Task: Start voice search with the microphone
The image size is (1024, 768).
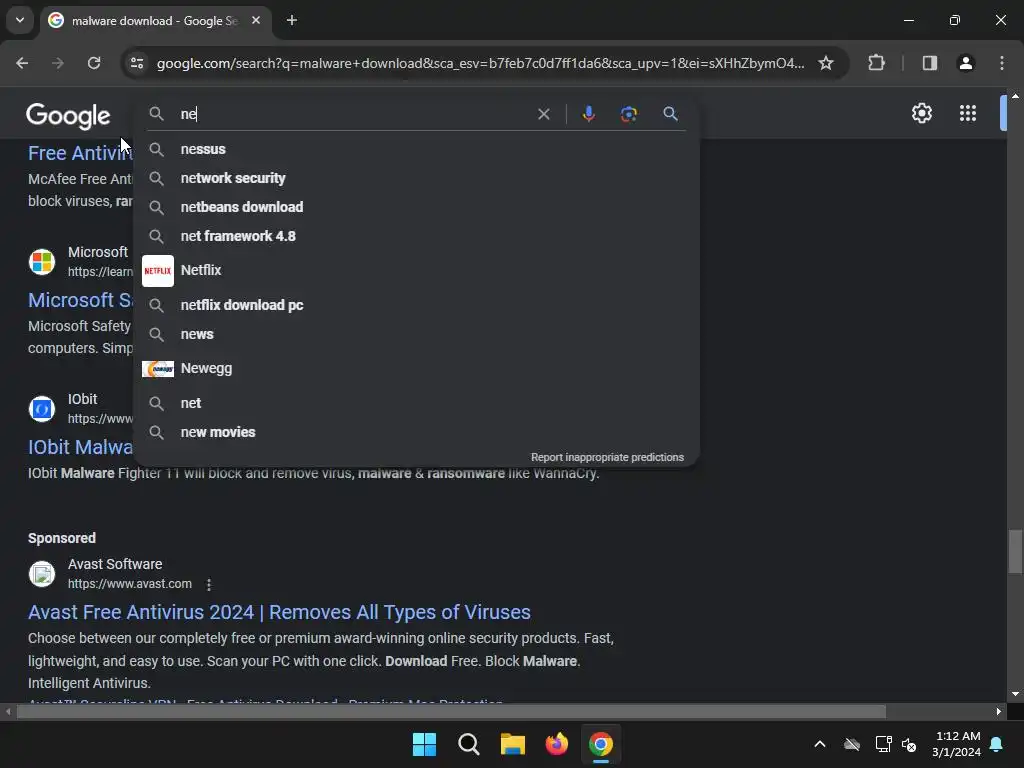Action: tap(588, 114)
